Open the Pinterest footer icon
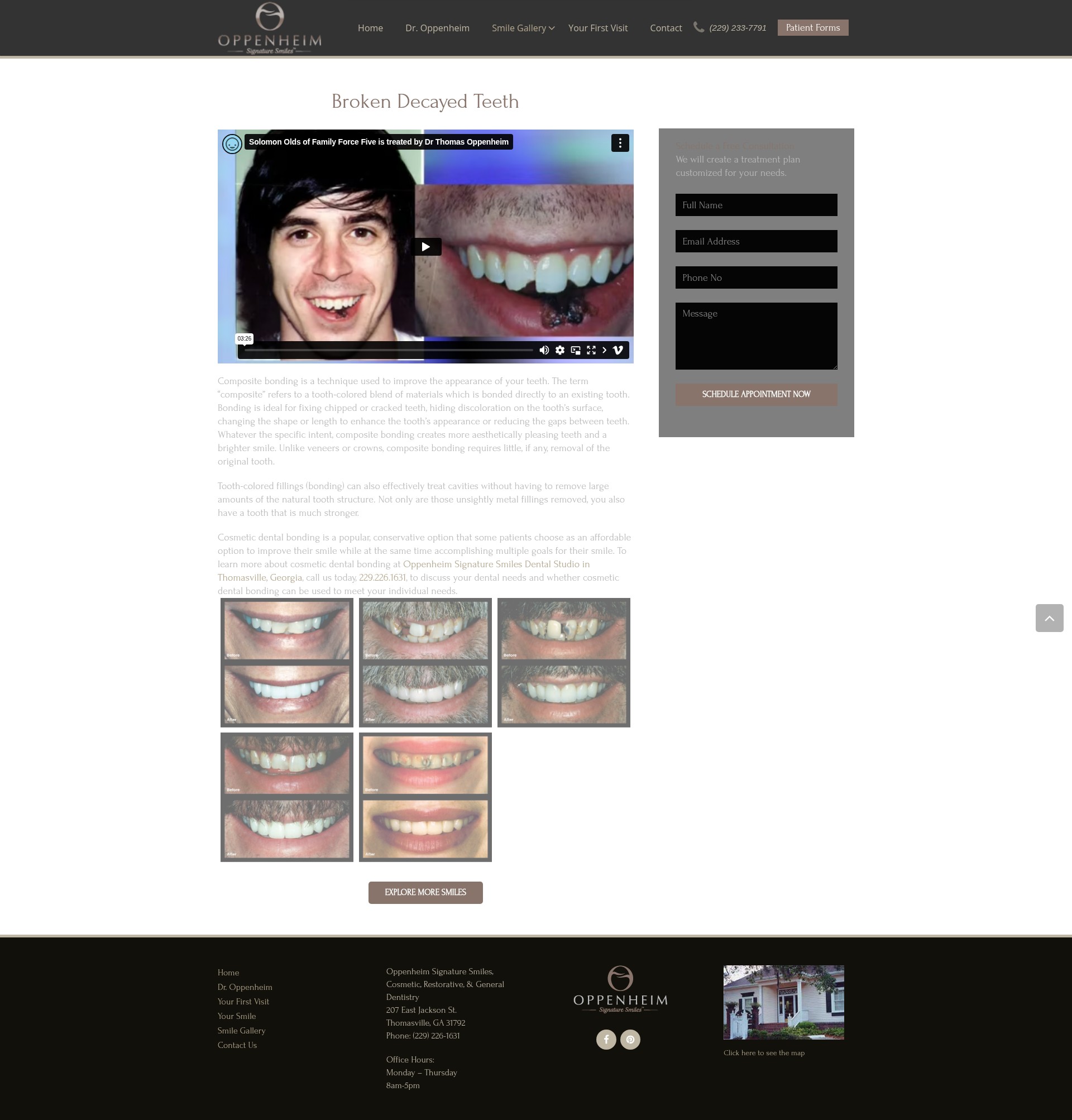This screenshot has width=1072, height=1120. [x=630, y=1040]
